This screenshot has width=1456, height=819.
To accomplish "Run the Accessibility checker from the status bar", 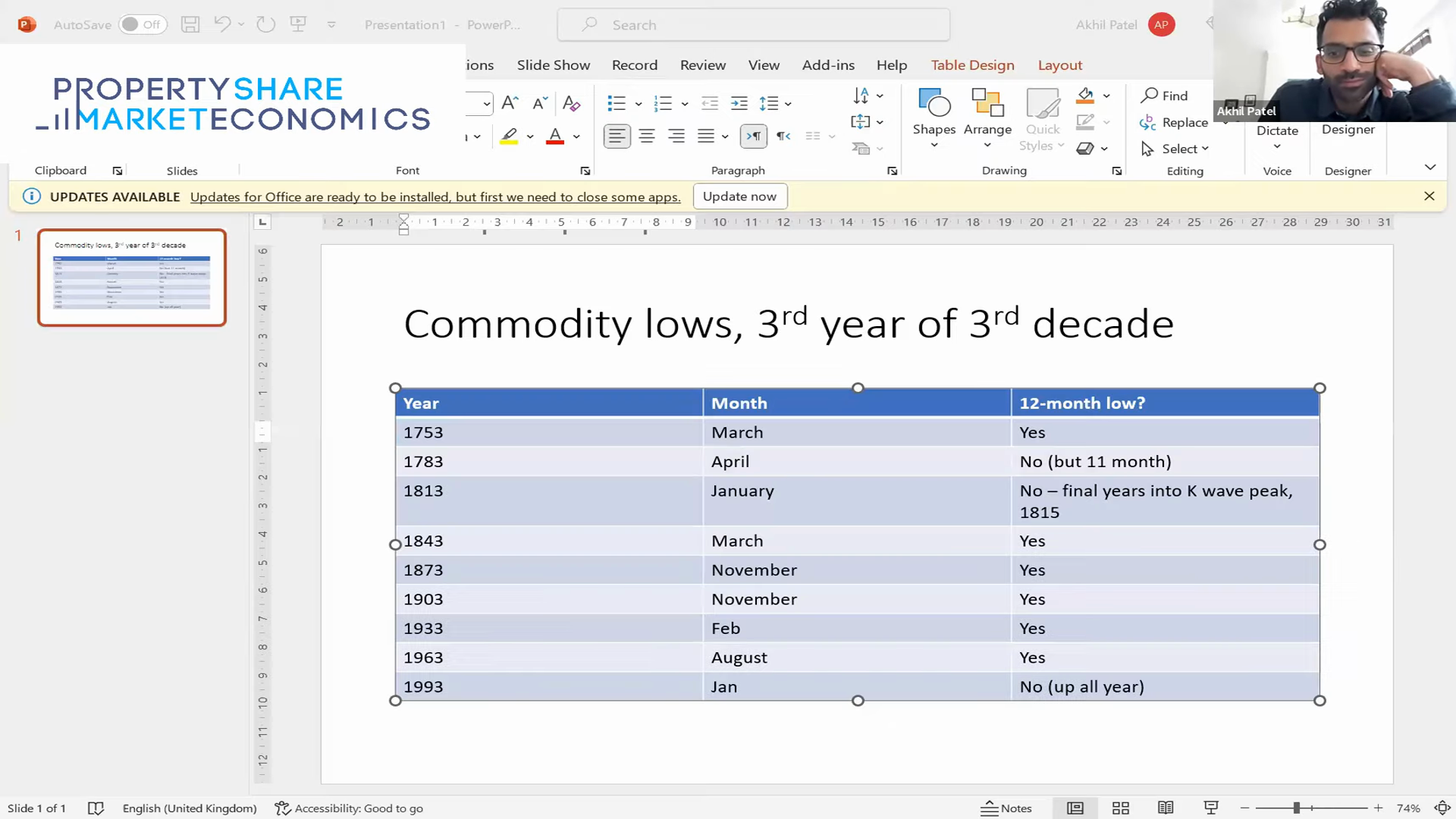I will point(349,808).
